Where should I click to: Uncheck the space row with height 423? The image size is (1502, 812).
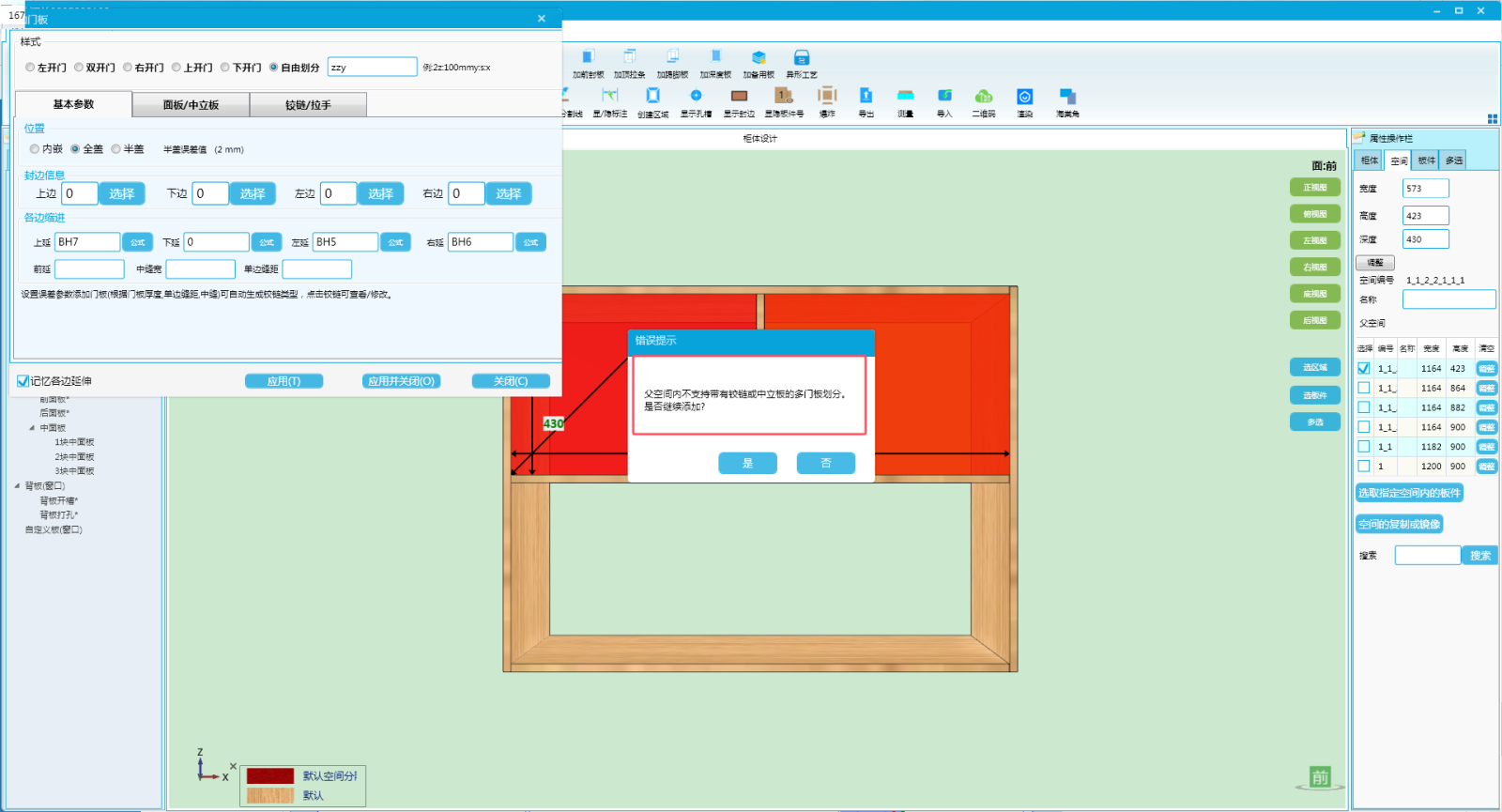coord(1364,368)
